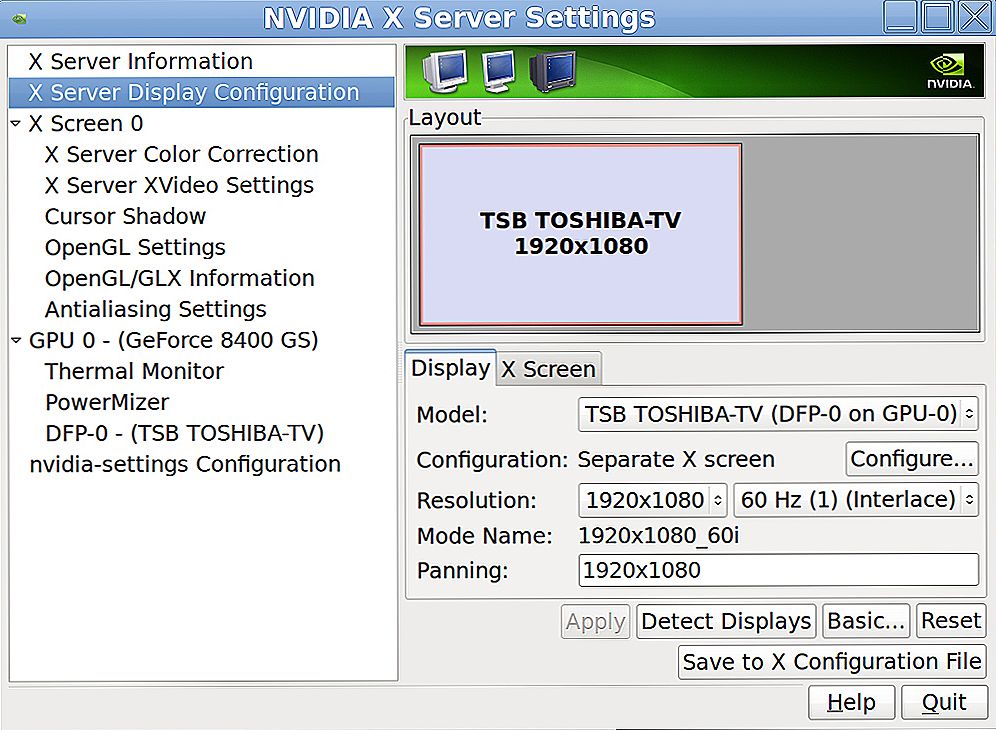Open Antialiasing Settings page
This screenshot has width=996, height=730.
tap(156, 309)
